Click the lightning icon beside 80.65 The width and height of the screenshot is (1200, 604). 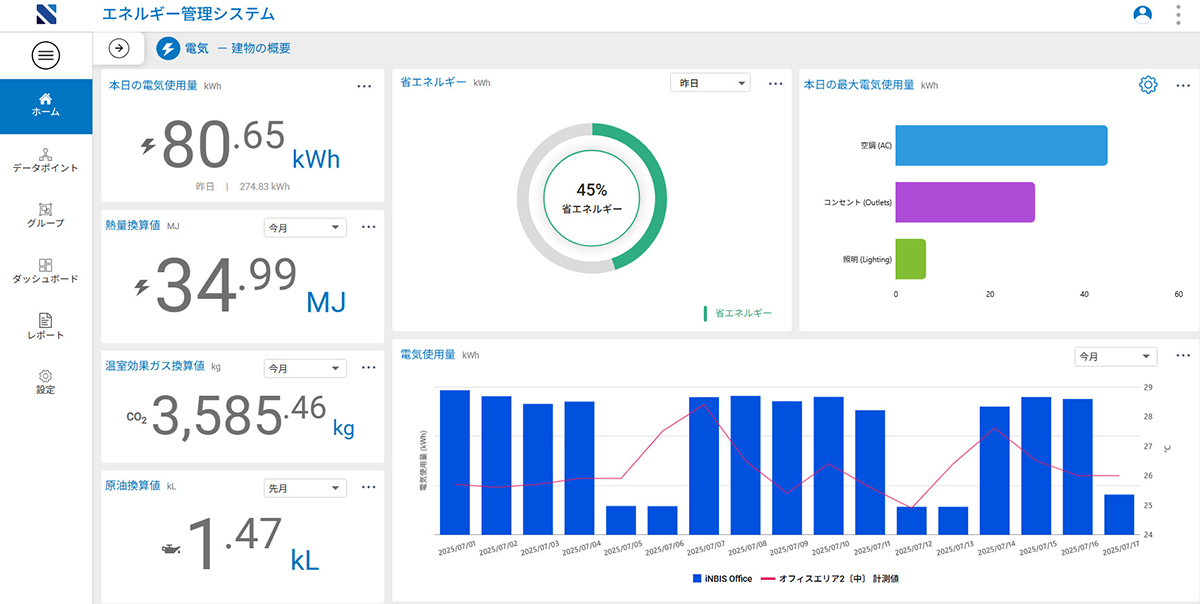[148, 146]
